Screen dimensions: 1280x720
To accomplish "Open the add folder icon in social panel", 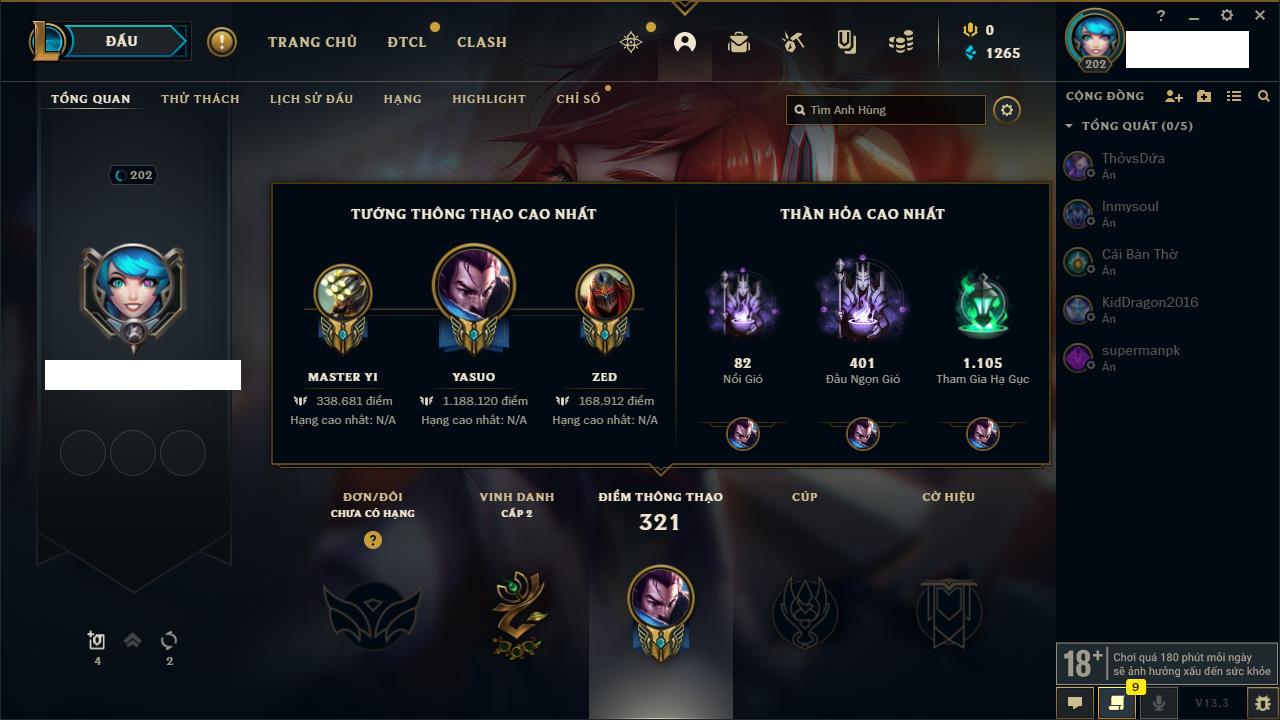I will 1204,96.
